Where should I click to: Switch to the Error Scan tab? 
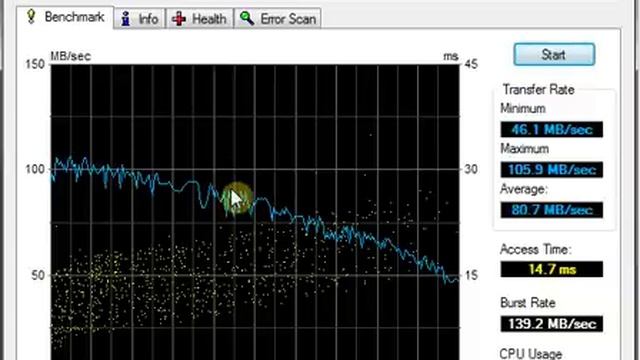[x=278, y=19]
